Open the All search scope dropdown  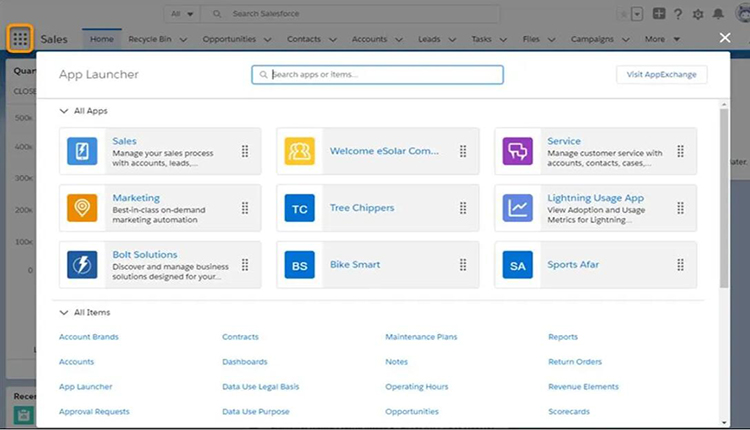[182, 14]
